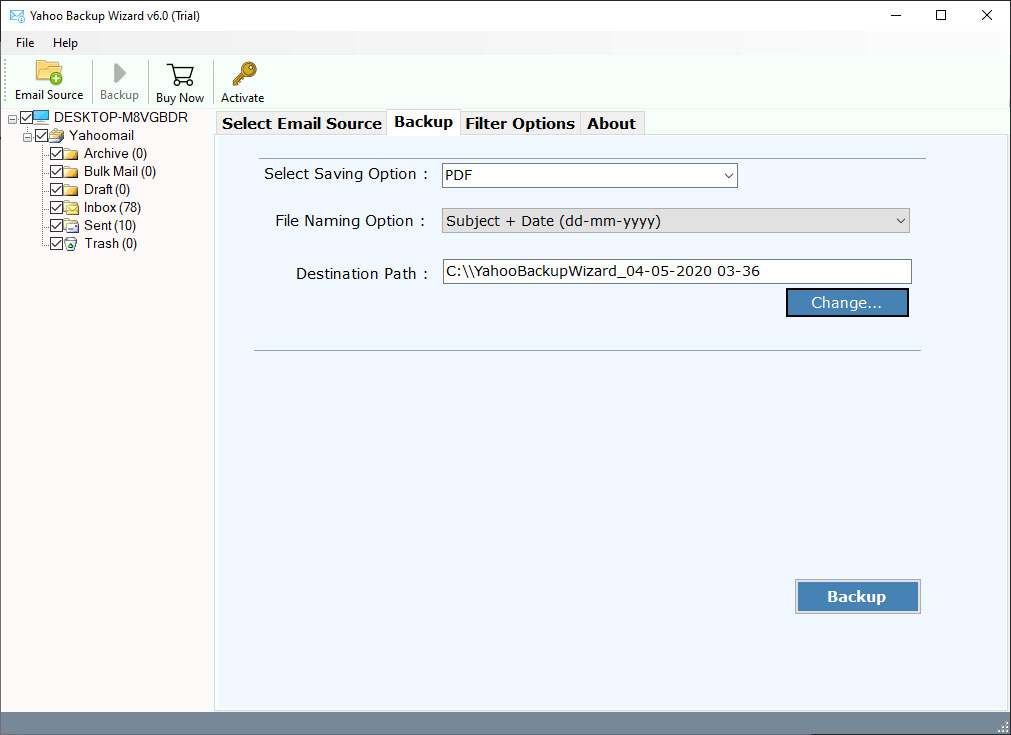Screen dimensions: 1011x735
Task: Toggle the Trash (0) checkbox
Action: click(57, 244)
